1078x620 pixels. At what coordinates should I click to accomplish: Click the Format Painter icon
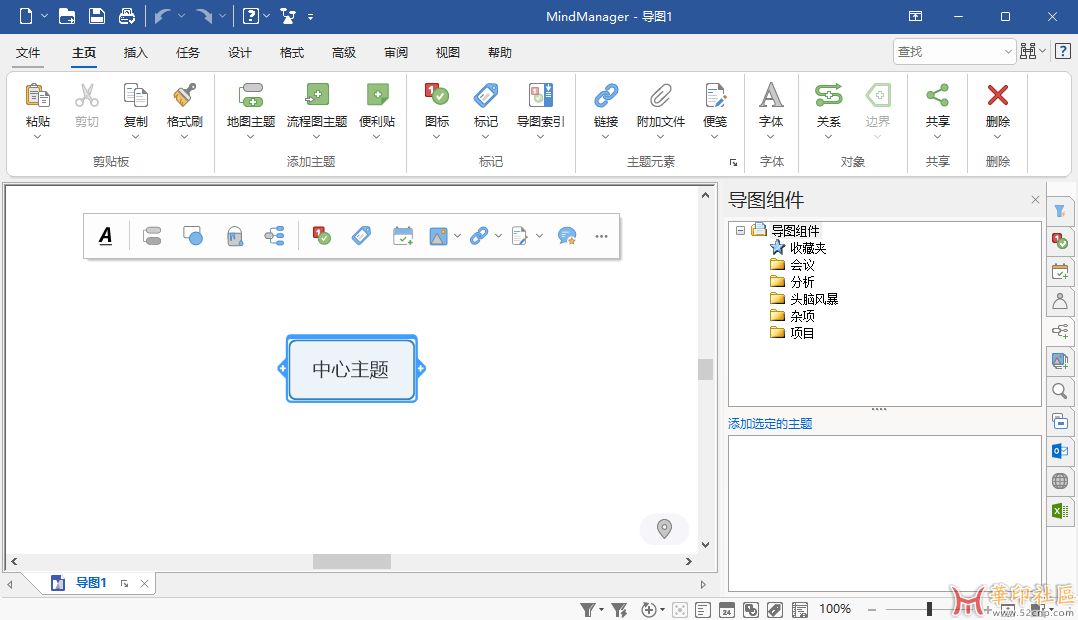coord(184,107)
